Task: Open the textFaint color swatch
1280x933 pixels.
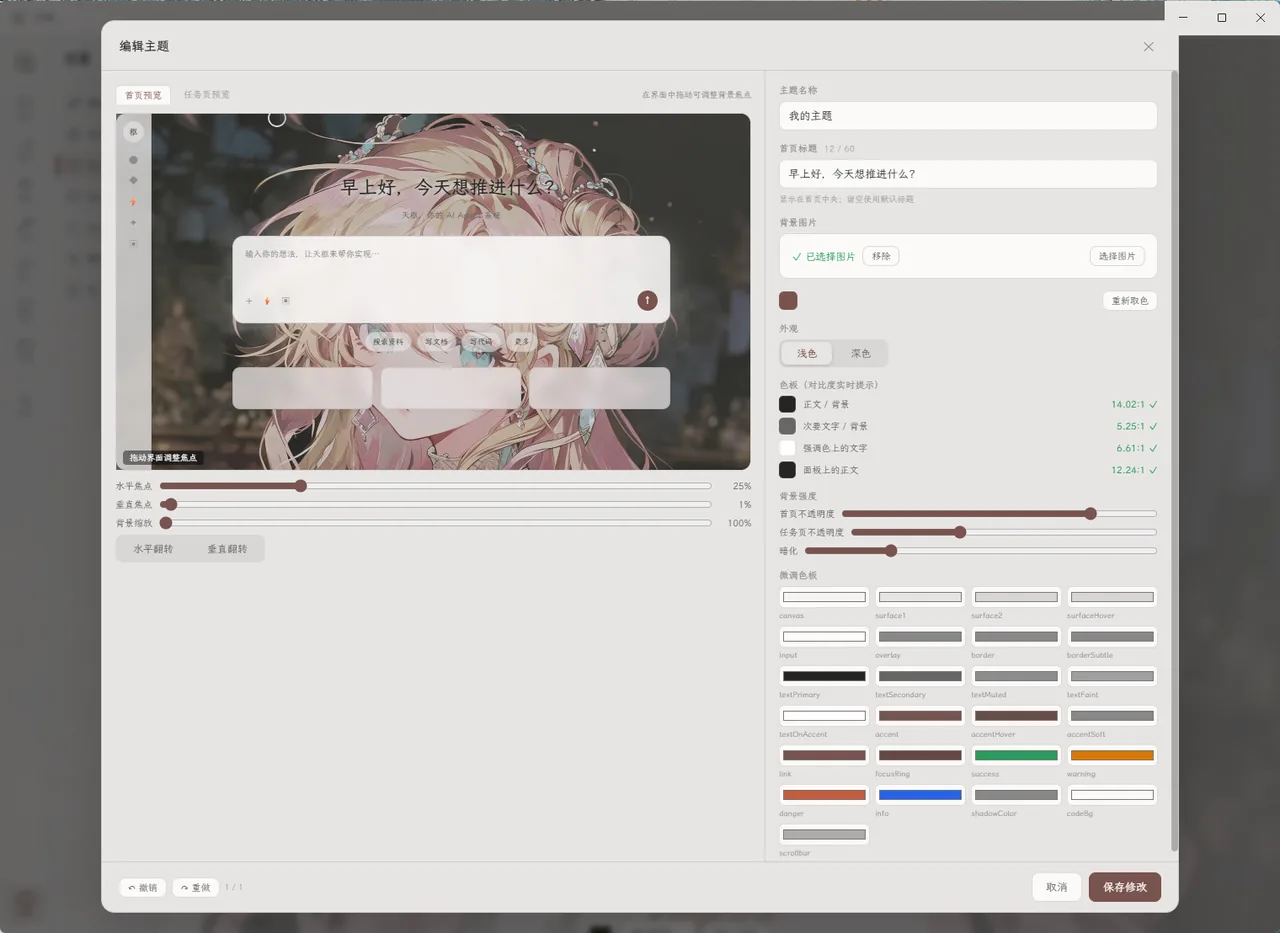Action: coord(1112,676)
